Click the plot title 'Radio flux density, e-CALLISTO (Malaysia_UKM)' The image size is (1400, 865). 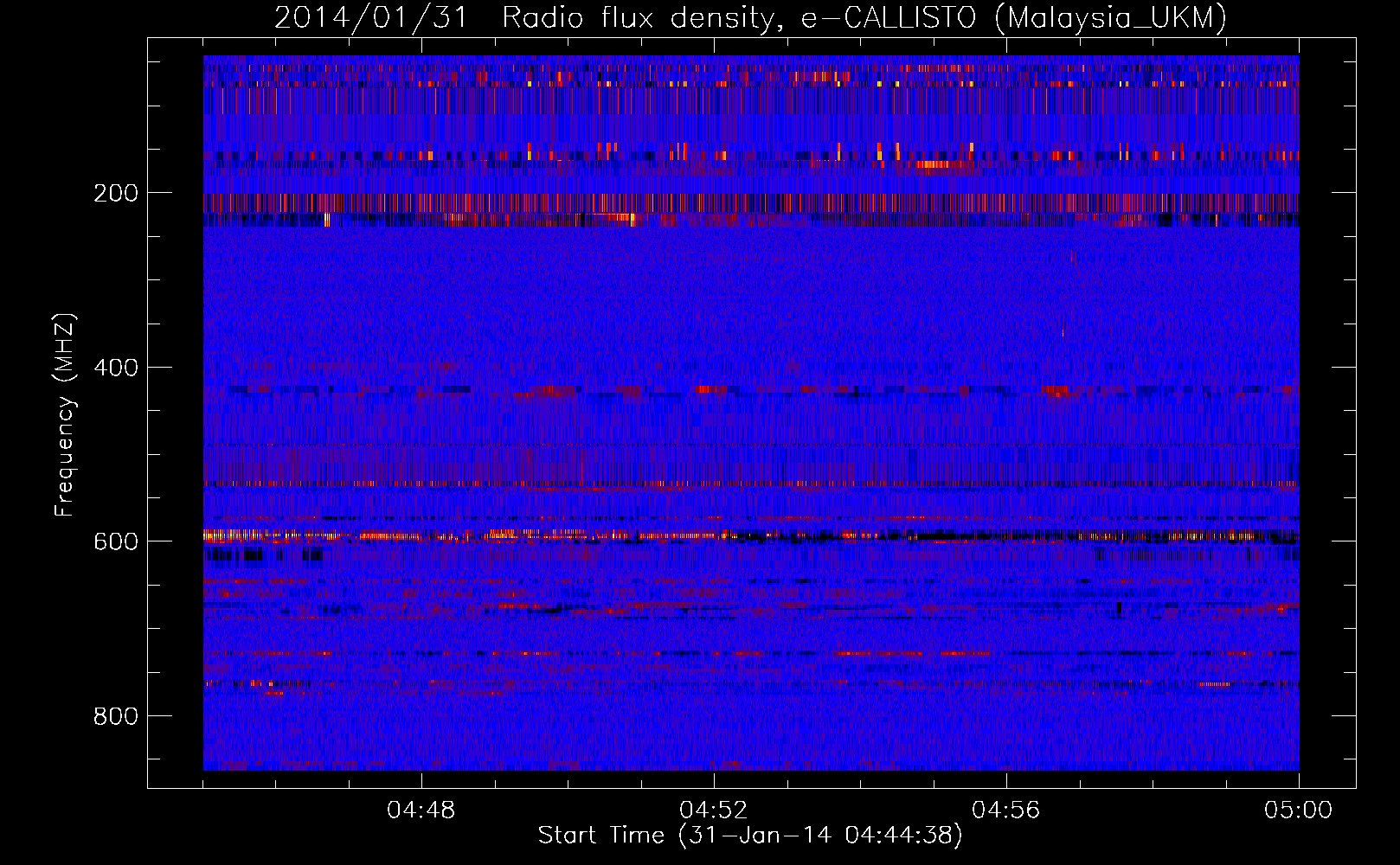tap(864, 17)
